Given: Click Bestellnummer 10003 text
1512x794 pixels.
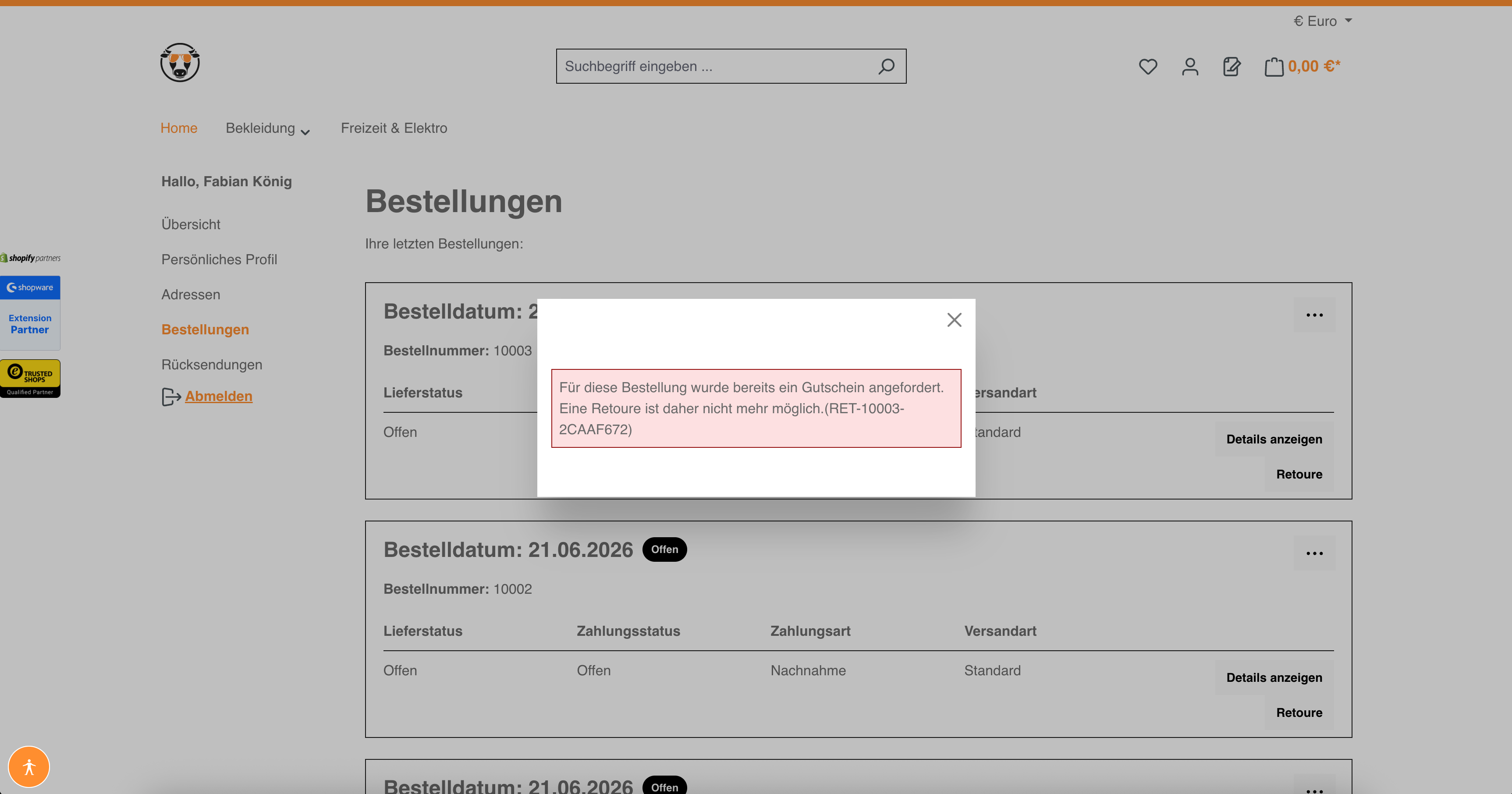Looking at the screenshot, I should [458, 351].
